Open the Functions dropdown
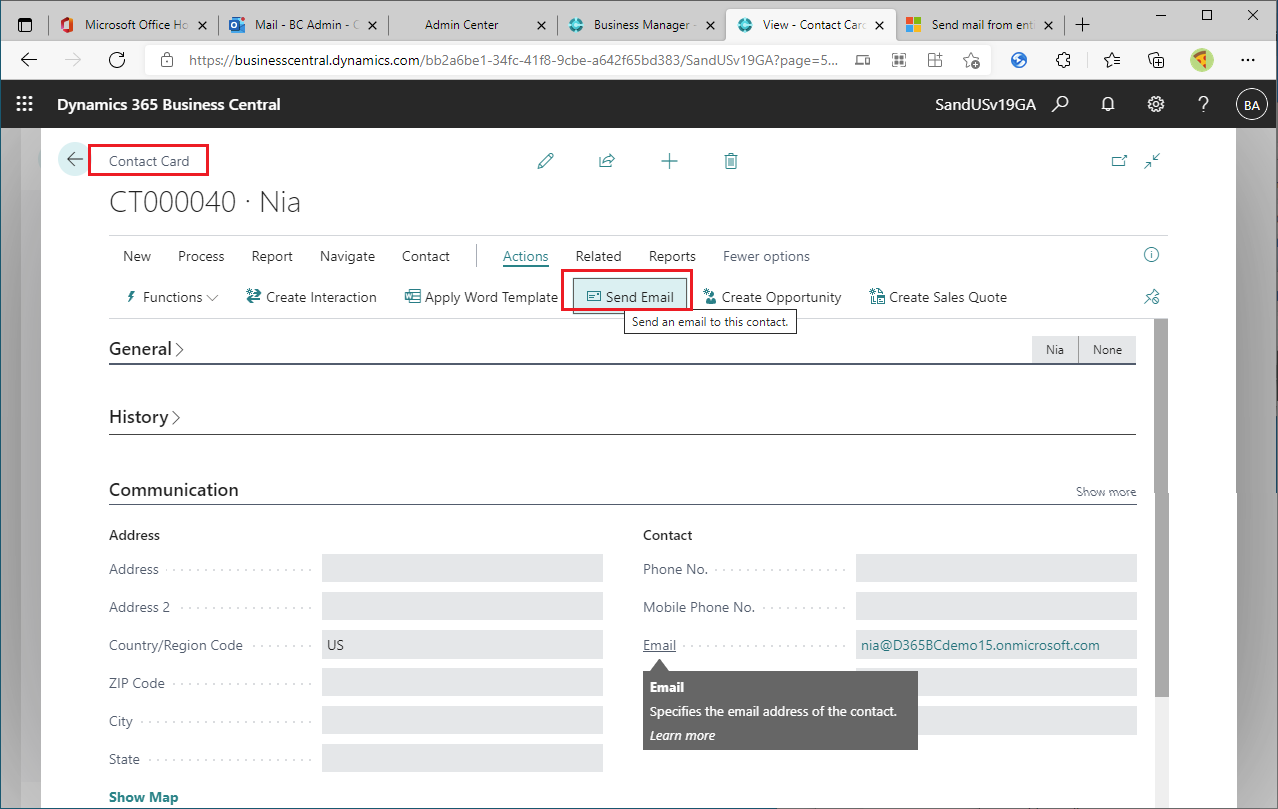The height and width of the screenshot is (809, 1278). point(170,296)
